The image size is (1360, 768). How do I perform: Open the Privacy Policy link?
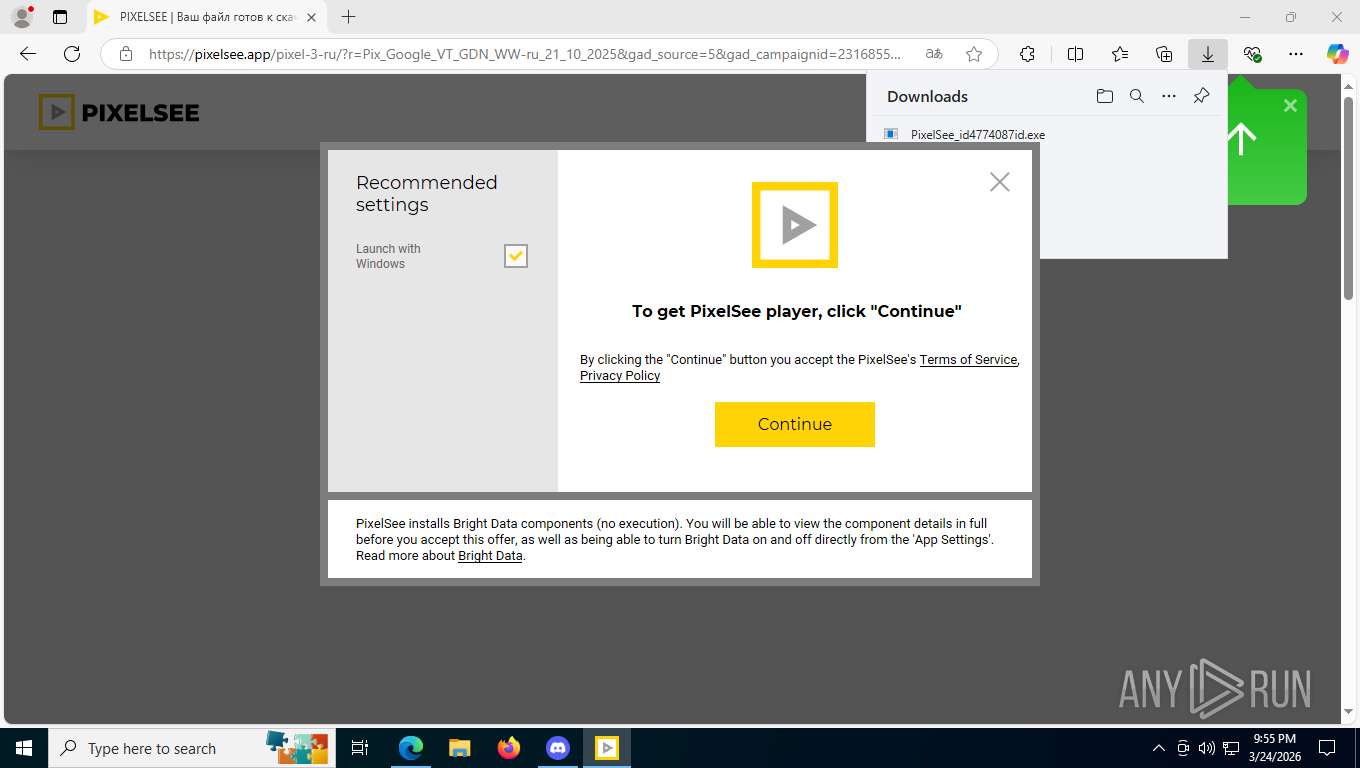click(620, 375)
